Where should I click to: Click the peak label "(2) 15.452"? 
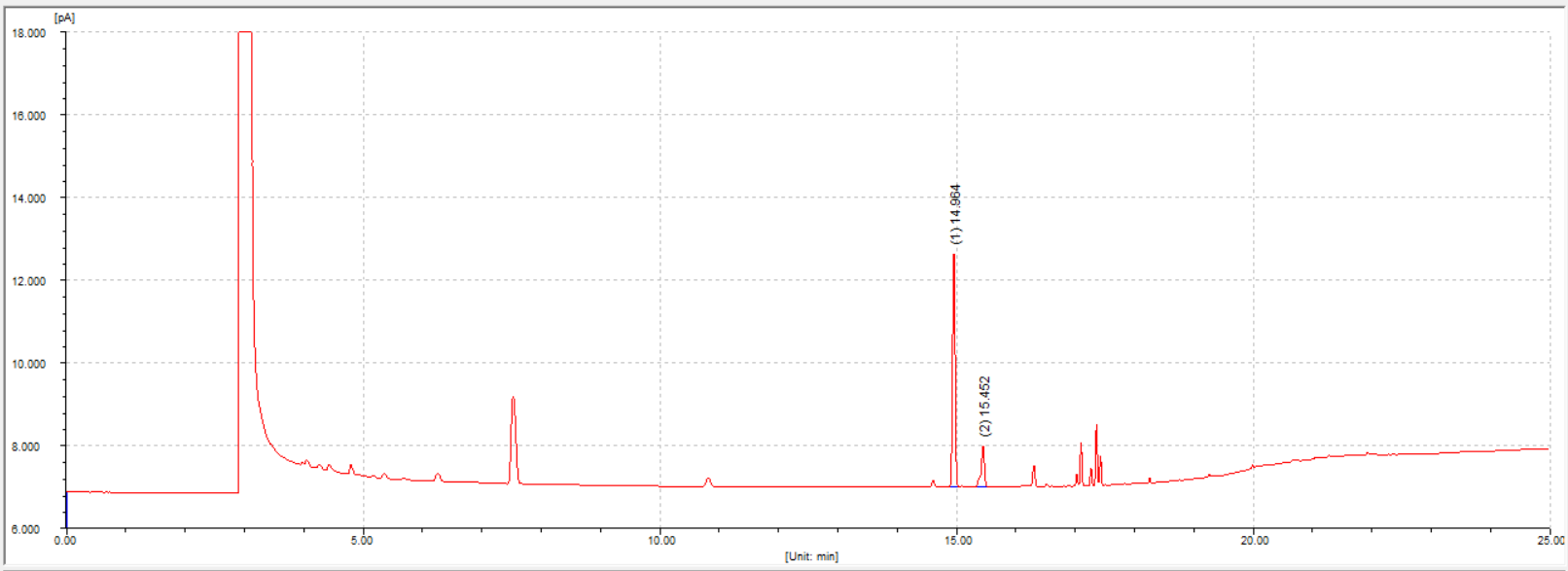984,406
